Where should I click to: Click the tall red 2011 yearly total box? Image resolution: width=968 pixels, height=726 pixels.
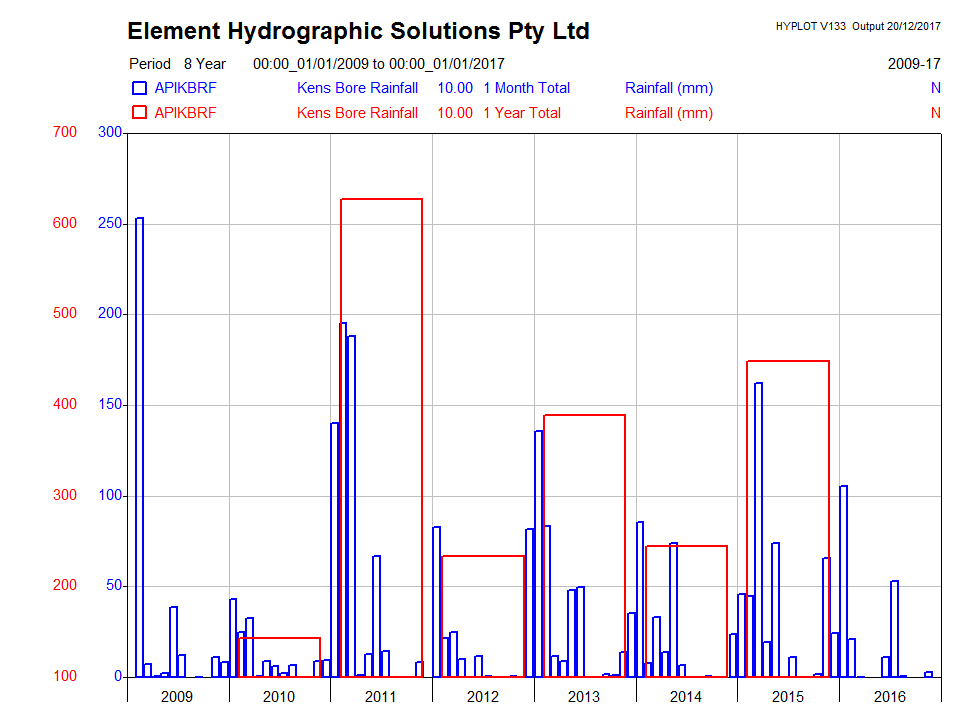(381, 199)
